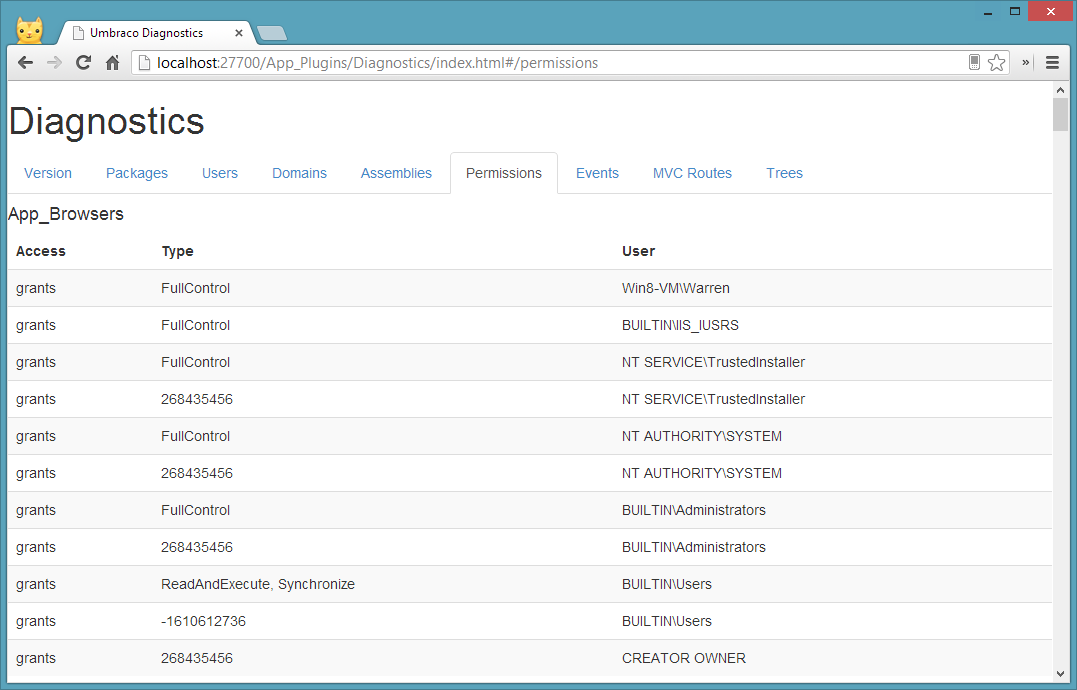The image size is (1077, 690).
Task: Close the Umbraco Diagnostics browser tab
Action: click(239, 33)
